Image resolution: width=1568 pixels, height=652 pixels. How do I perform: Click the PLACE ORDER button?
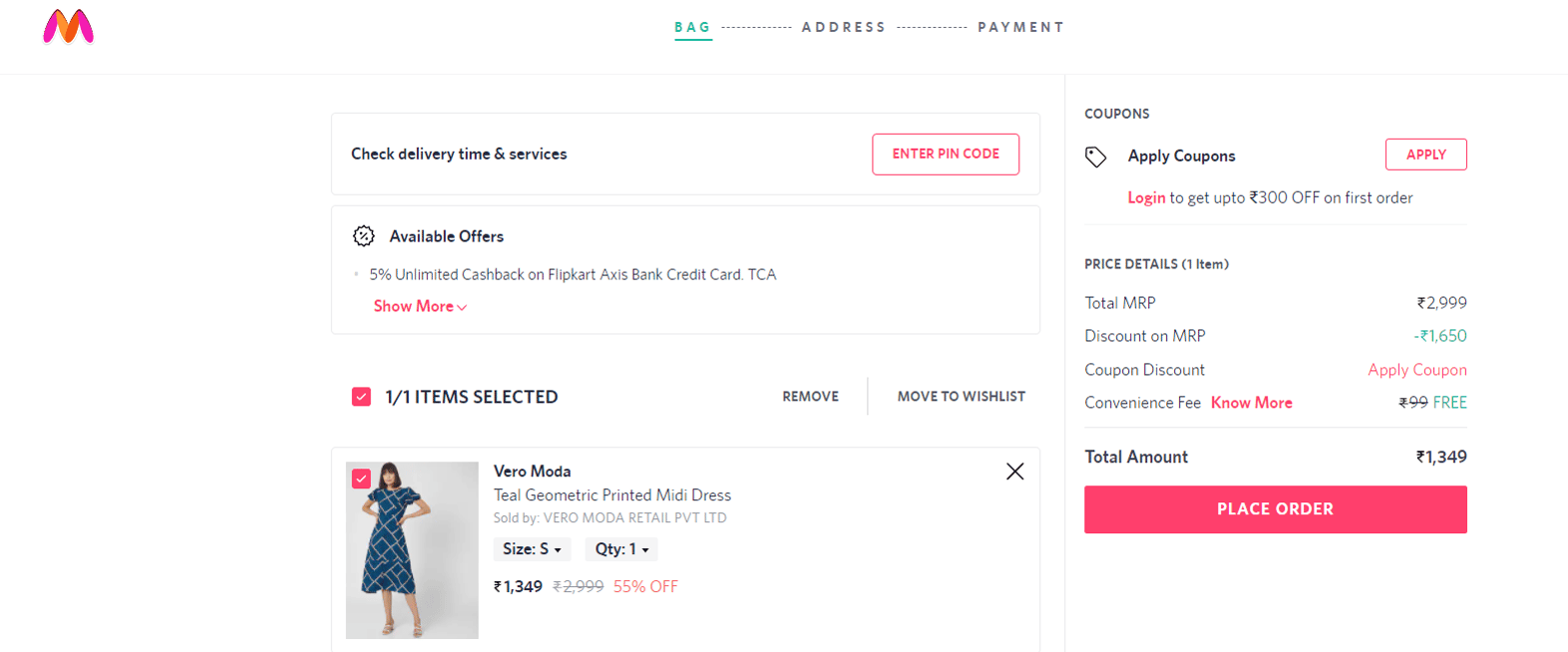(1276, 509)
